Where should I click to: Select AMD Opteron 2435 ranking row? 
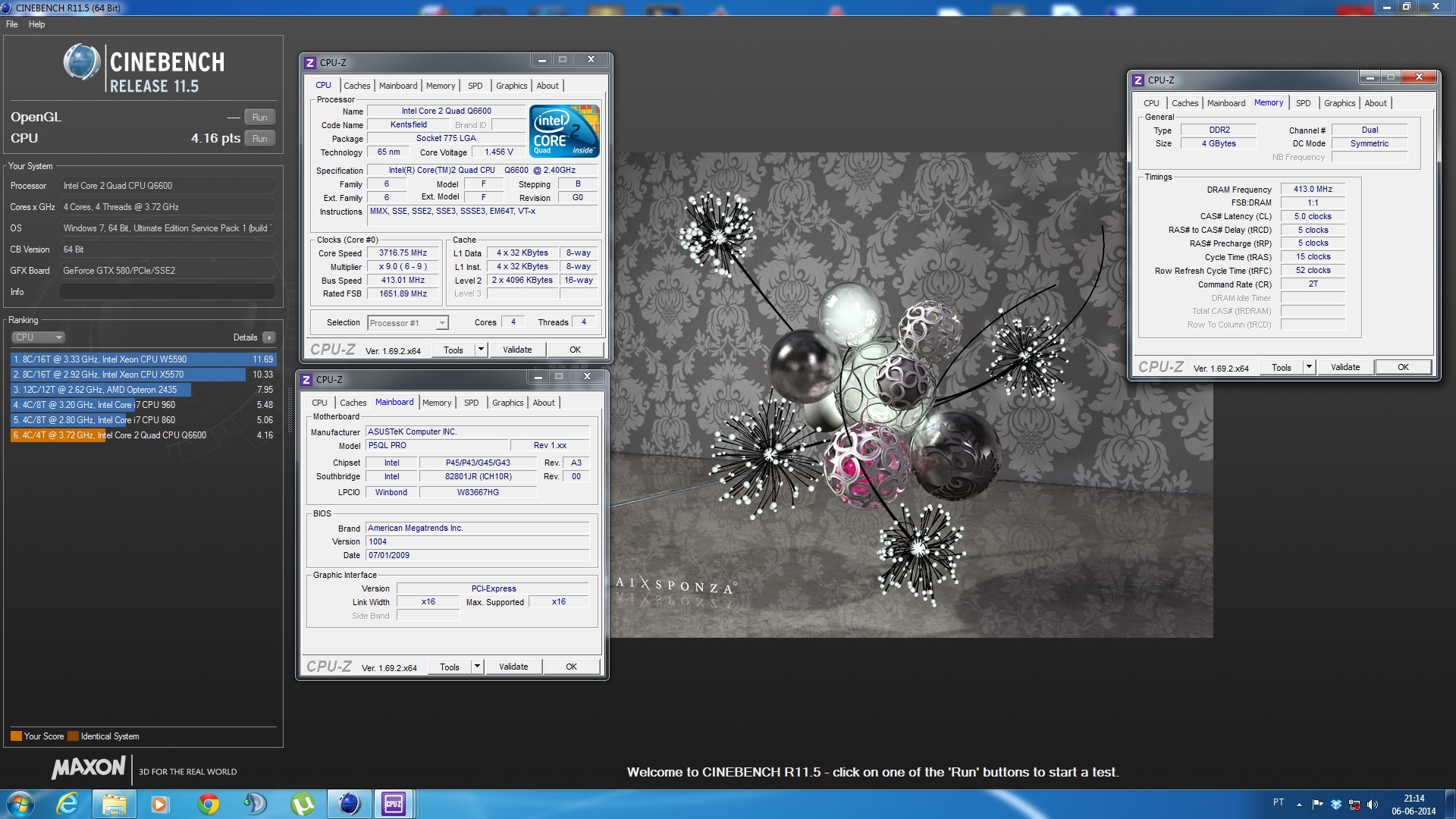click(x=143, y=390)
